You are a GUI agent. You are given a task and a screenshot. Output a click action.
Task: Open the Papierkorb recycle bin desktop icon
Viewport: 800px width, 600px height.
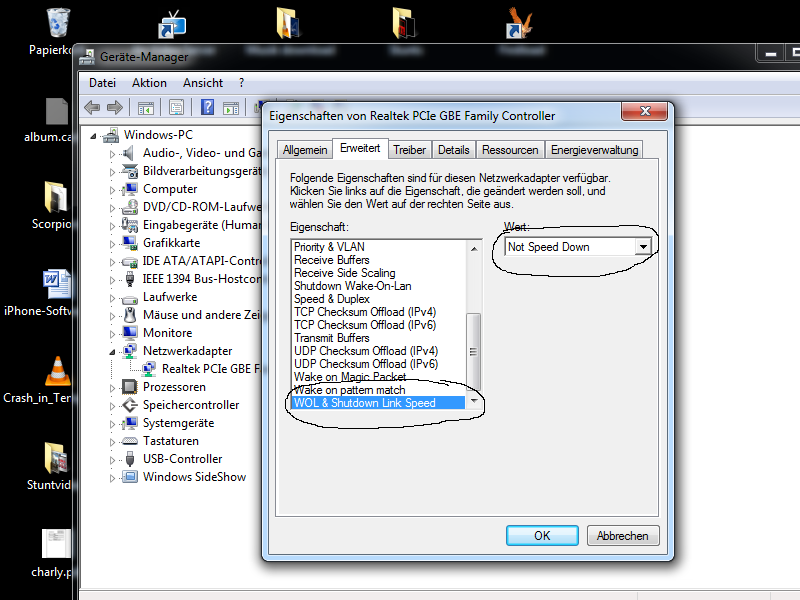pyautogui.click(x=57, y=22)
